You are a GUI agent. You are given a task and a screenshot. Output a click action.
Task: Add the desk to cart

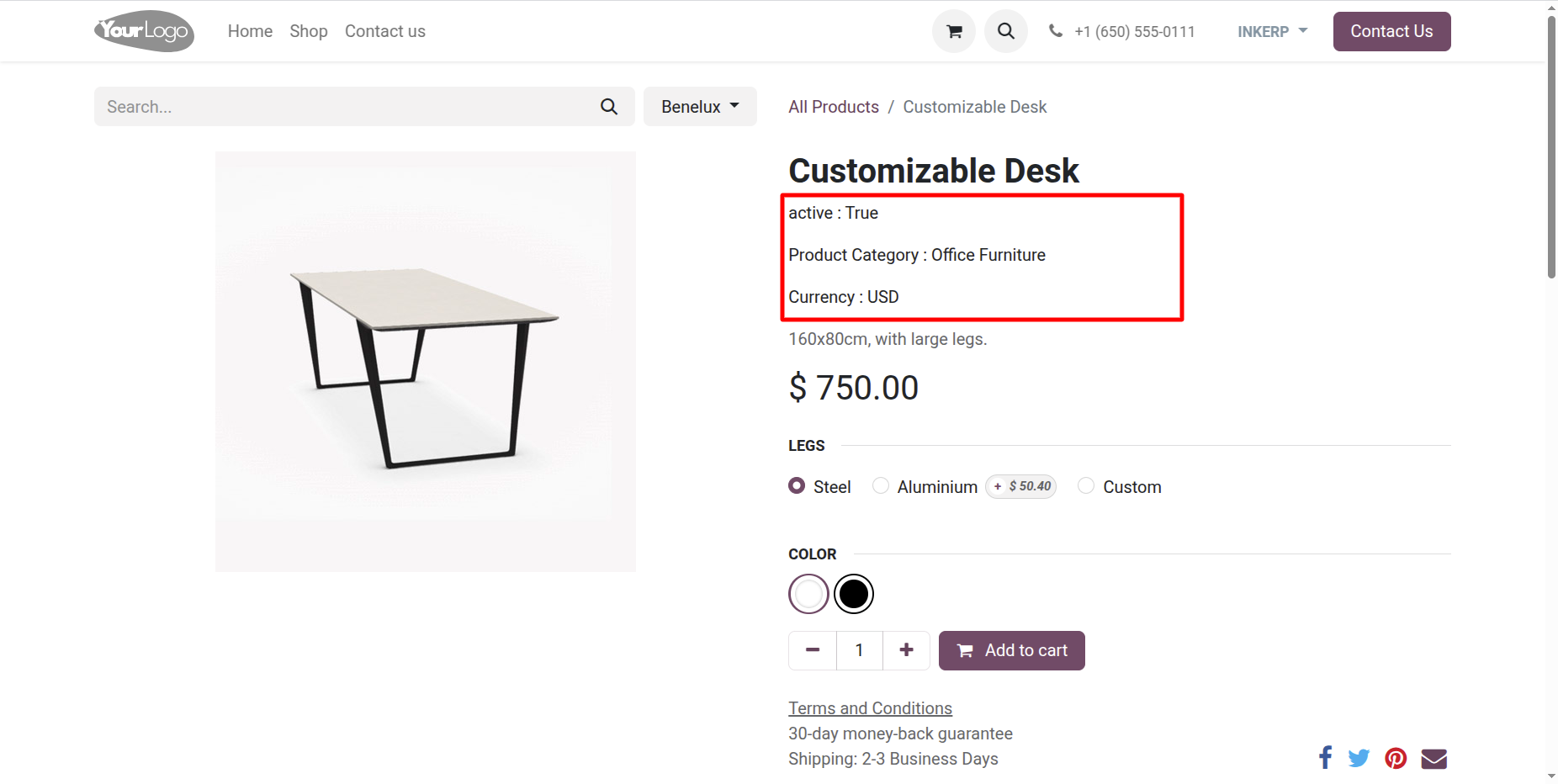[x=1012, y=650]
